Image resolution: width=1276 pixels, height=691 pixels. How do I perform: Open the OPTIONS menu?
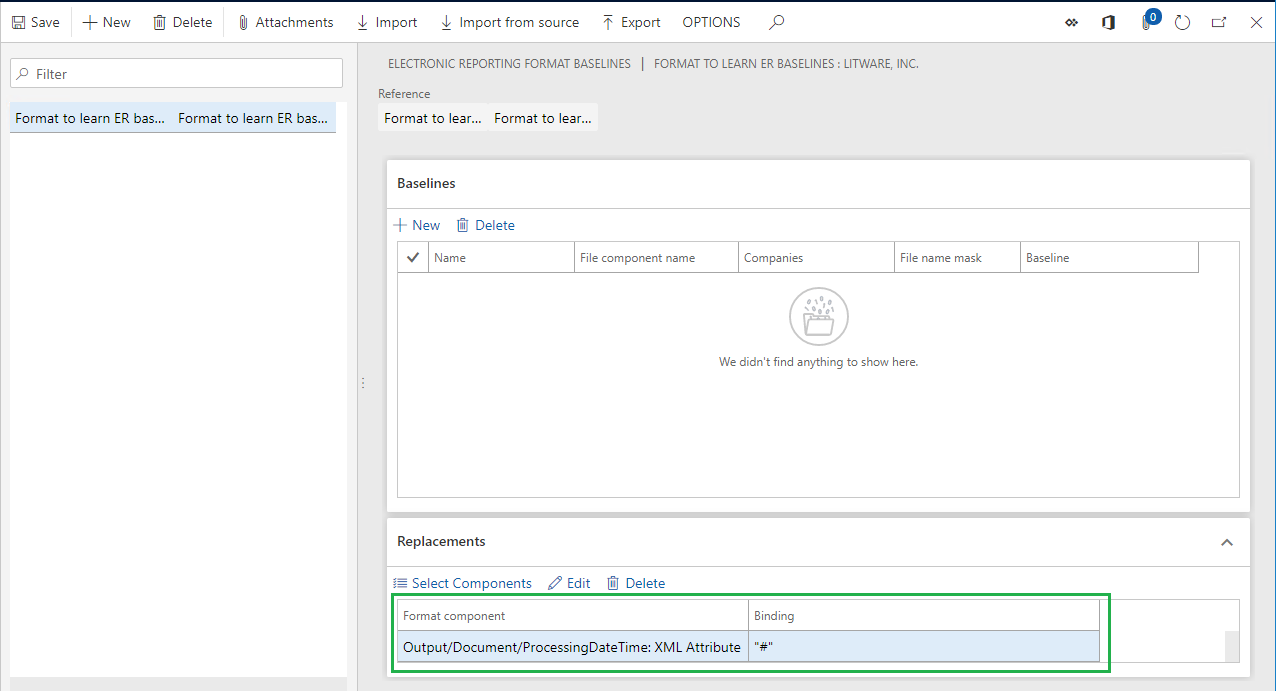(711, 22)
